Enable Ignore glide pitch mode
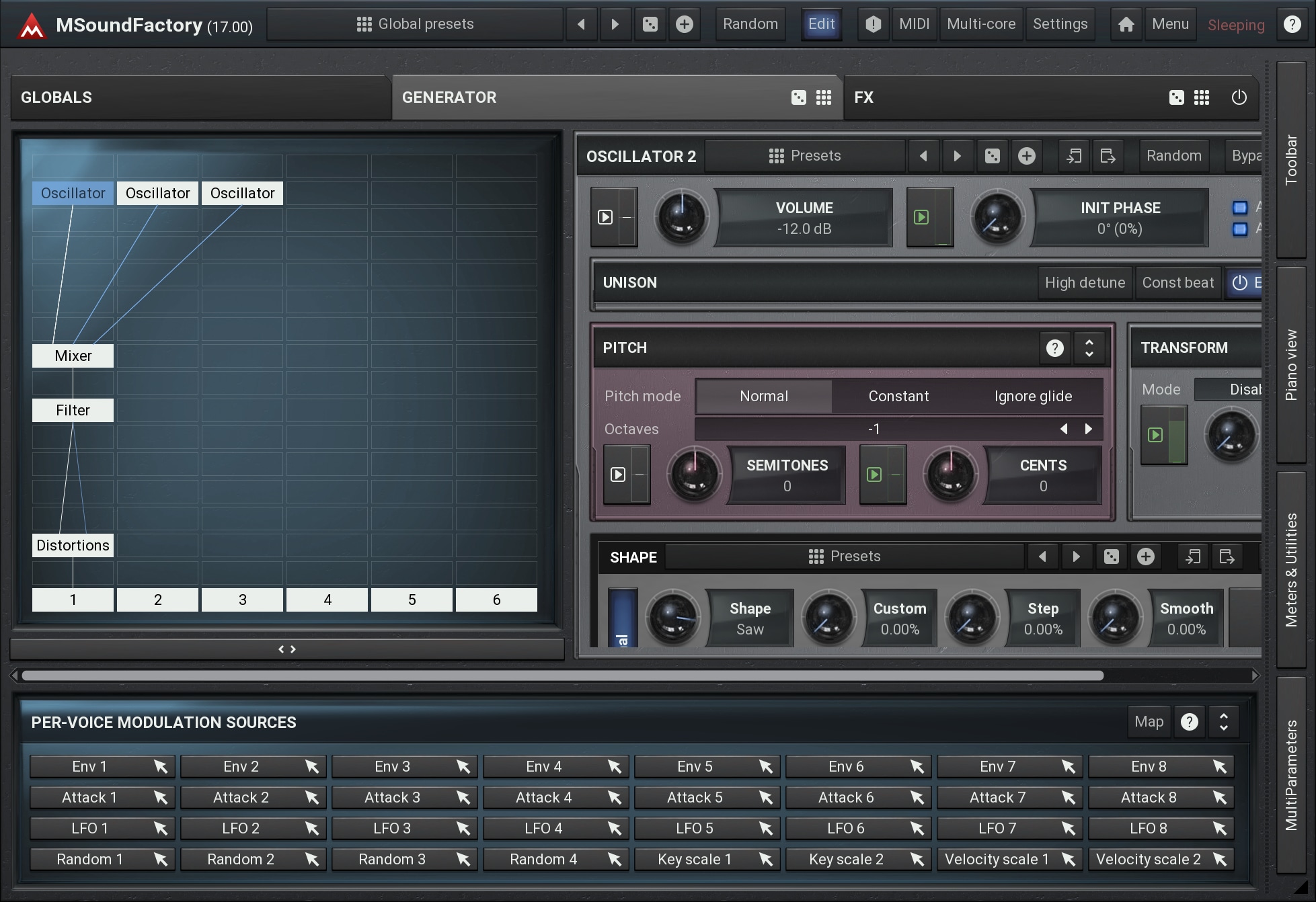Viewport: 1316px width, 902px height. coord(1033,396)
